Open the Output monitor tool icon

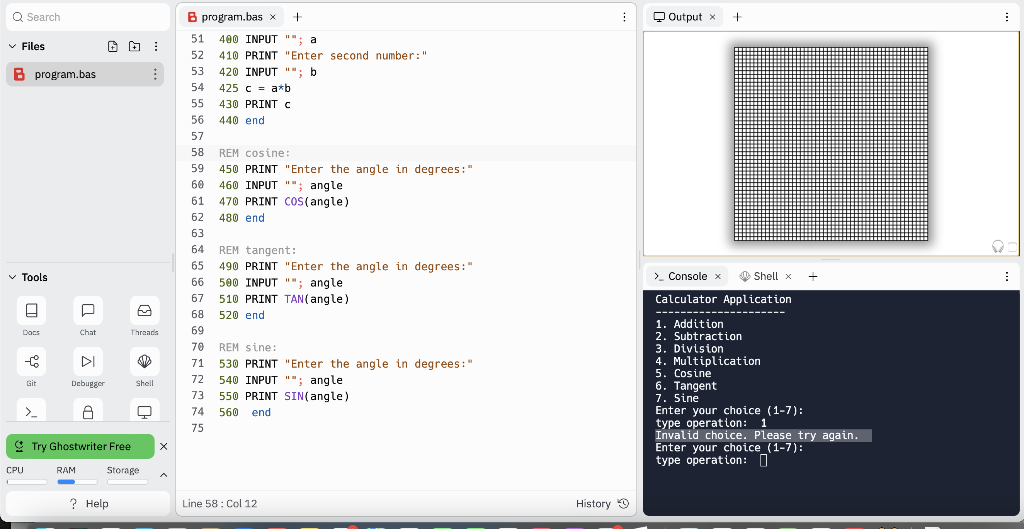(144, 411)
